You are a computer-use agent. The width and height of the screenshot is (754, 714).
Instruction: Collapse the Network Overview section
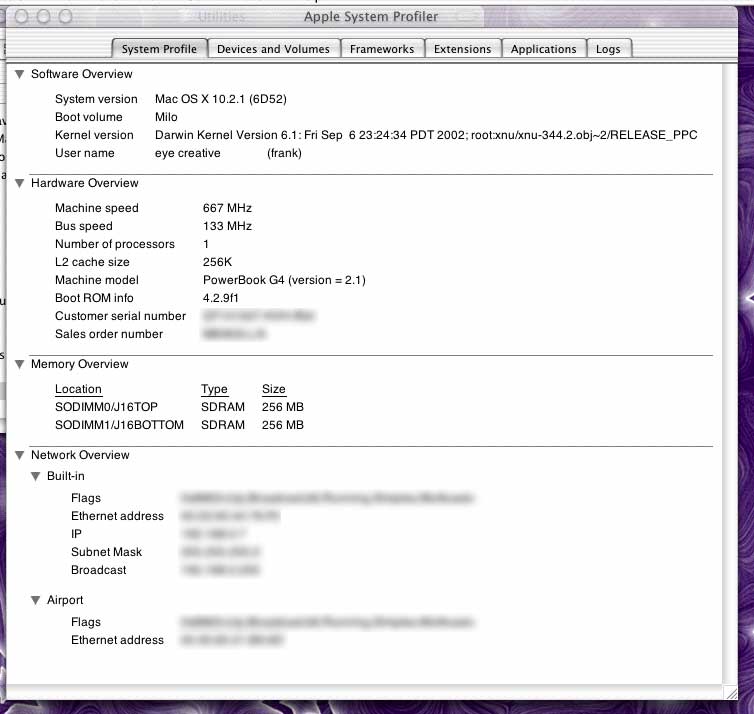point(20,455)
